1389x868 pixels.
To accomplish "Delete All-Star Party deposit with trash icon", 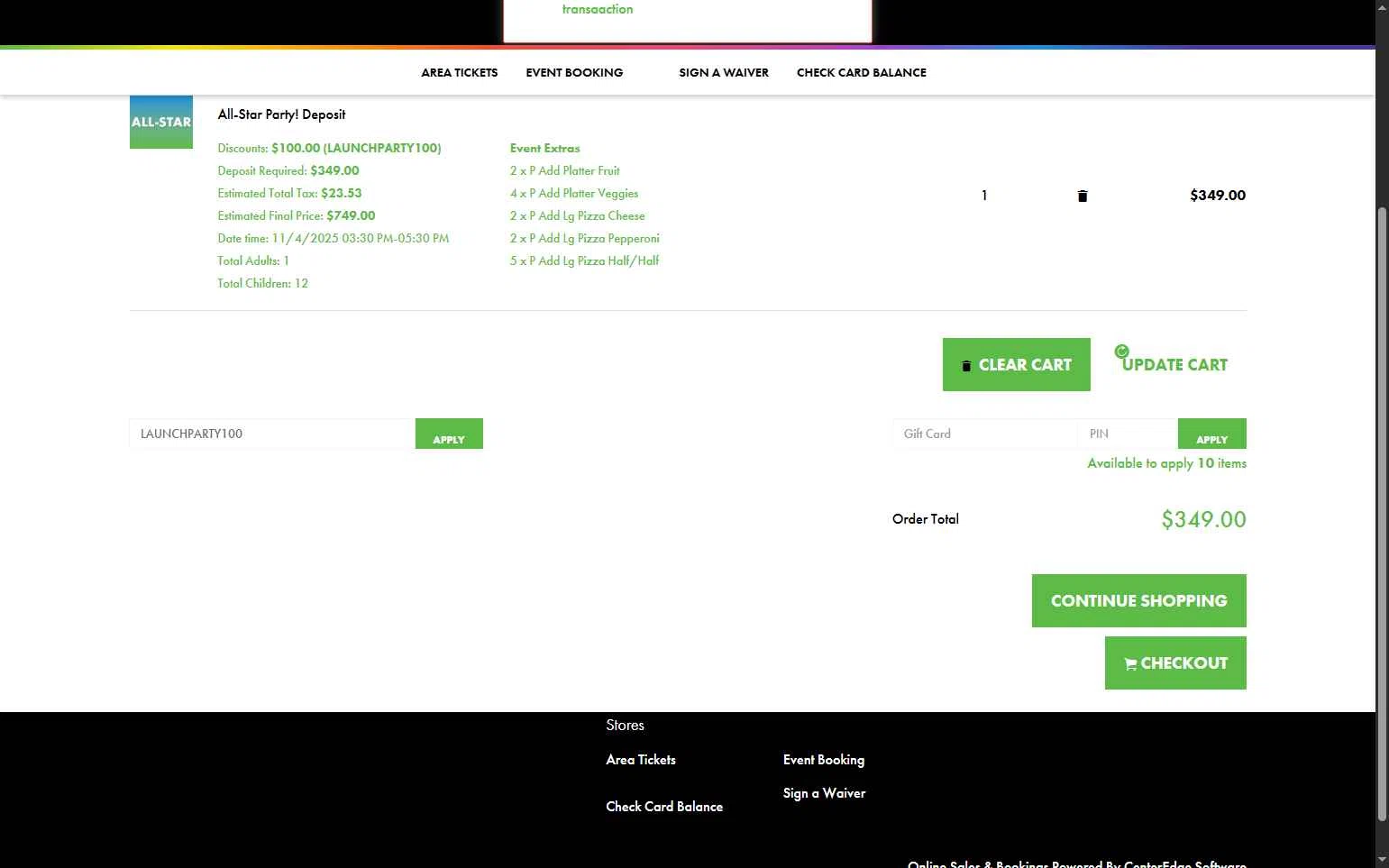I will 1083,196.
